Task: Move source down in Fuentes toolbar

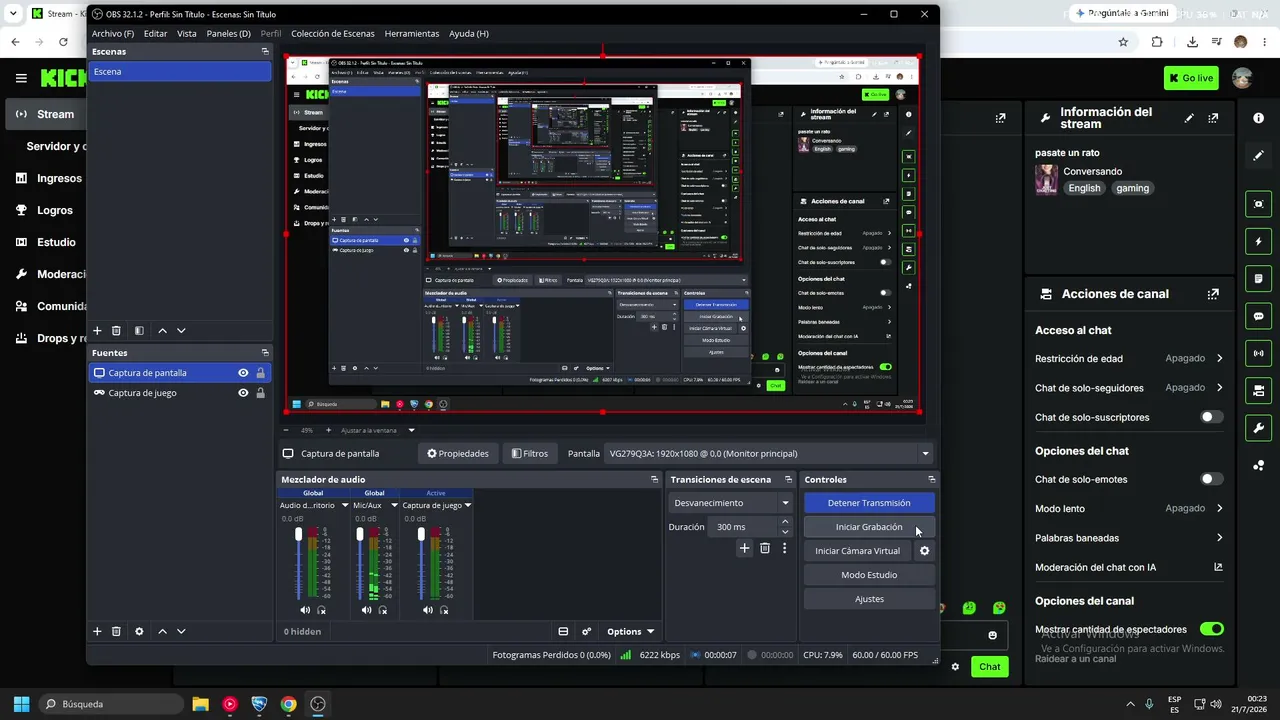Action: 181,631
